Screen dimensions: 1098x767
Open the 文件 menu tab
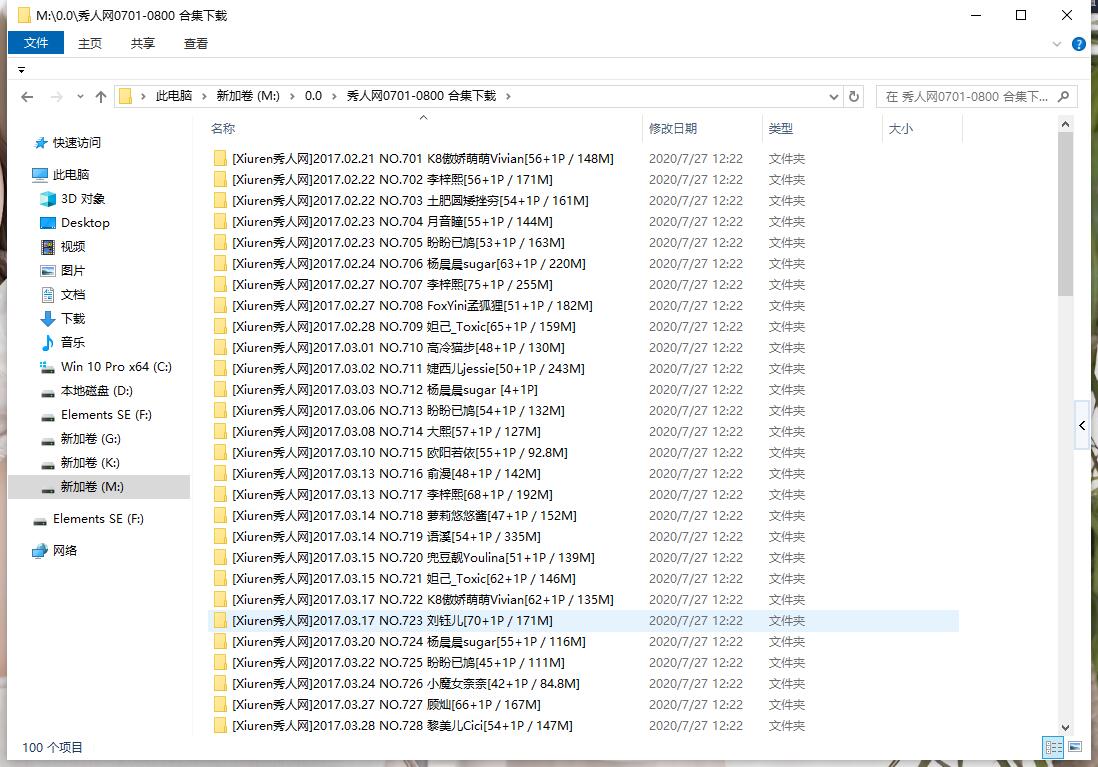[x=36, y=43]
